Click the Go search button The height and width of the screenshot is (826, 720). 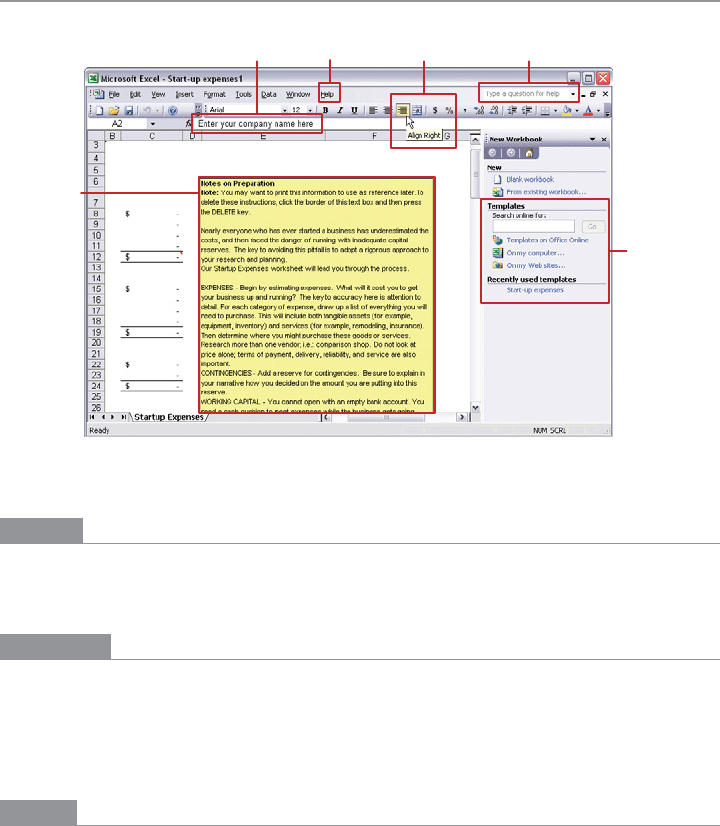pyautogui.click(x=593, y=227)
